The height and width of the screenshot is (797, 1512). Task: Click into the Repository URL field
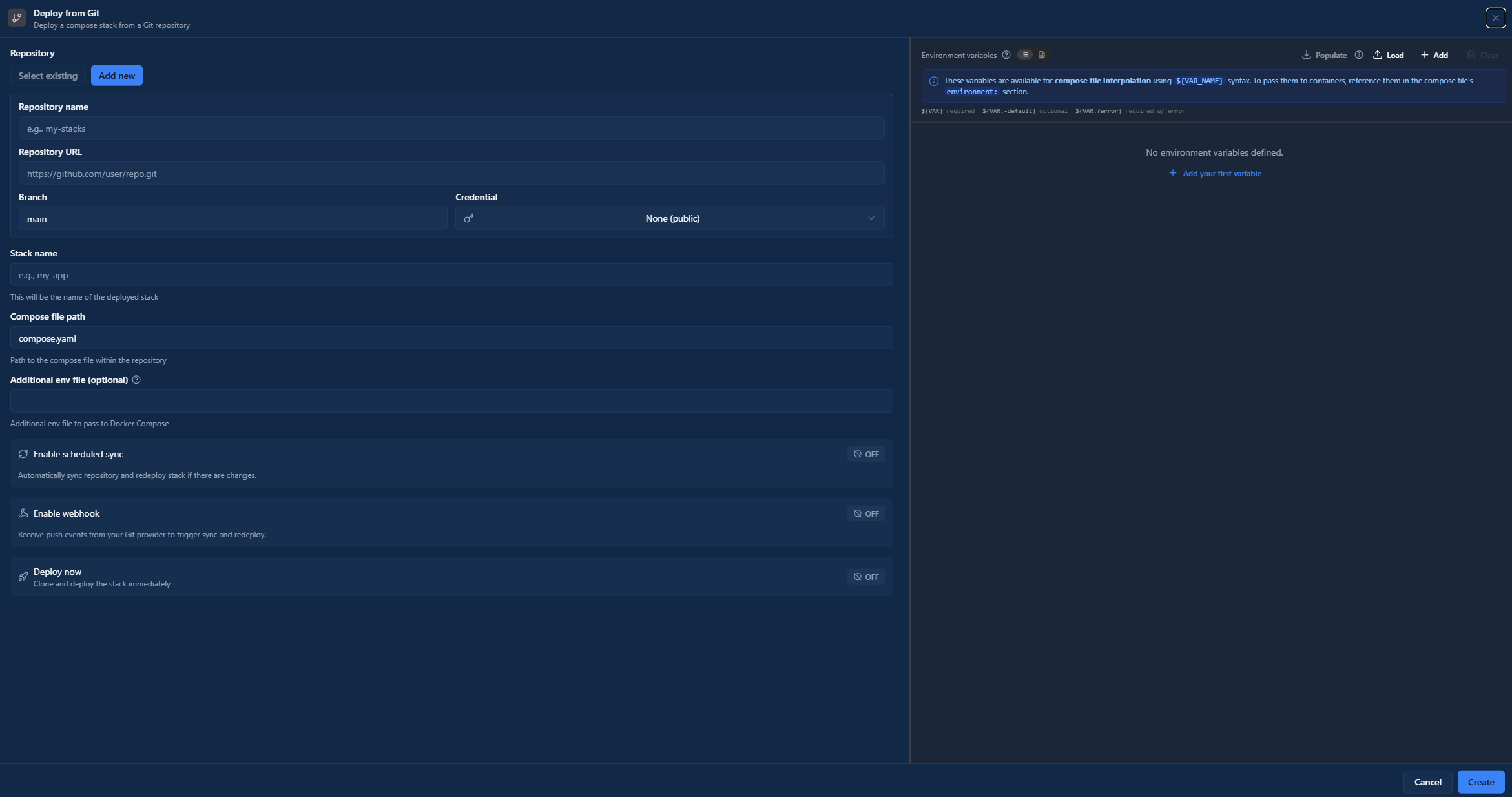click(x=451, y=174)
